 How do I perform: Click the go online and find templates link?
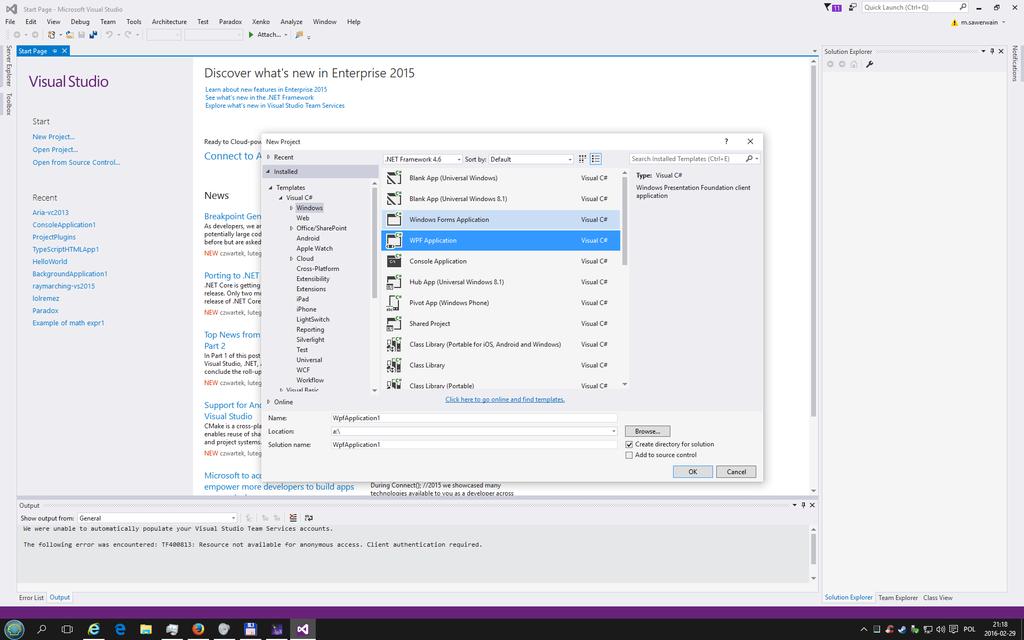(505, 399)
